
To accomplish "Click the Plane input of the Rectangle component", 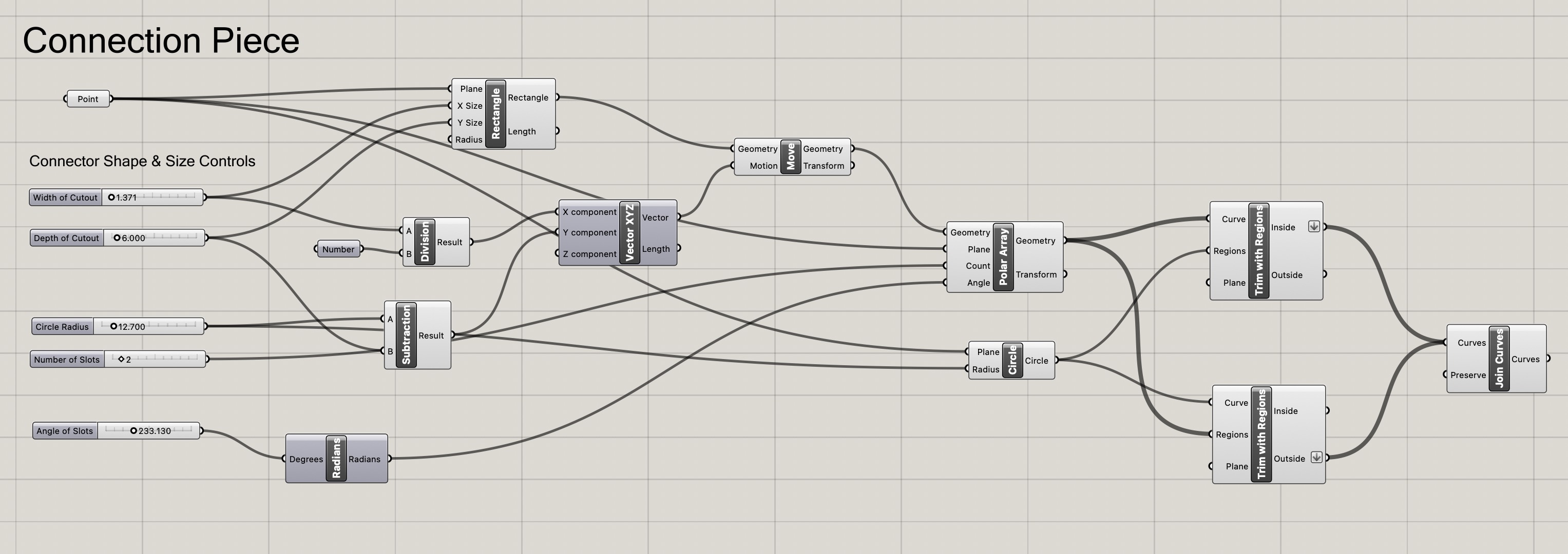I will pyautogui.click(x=471, y=89).
